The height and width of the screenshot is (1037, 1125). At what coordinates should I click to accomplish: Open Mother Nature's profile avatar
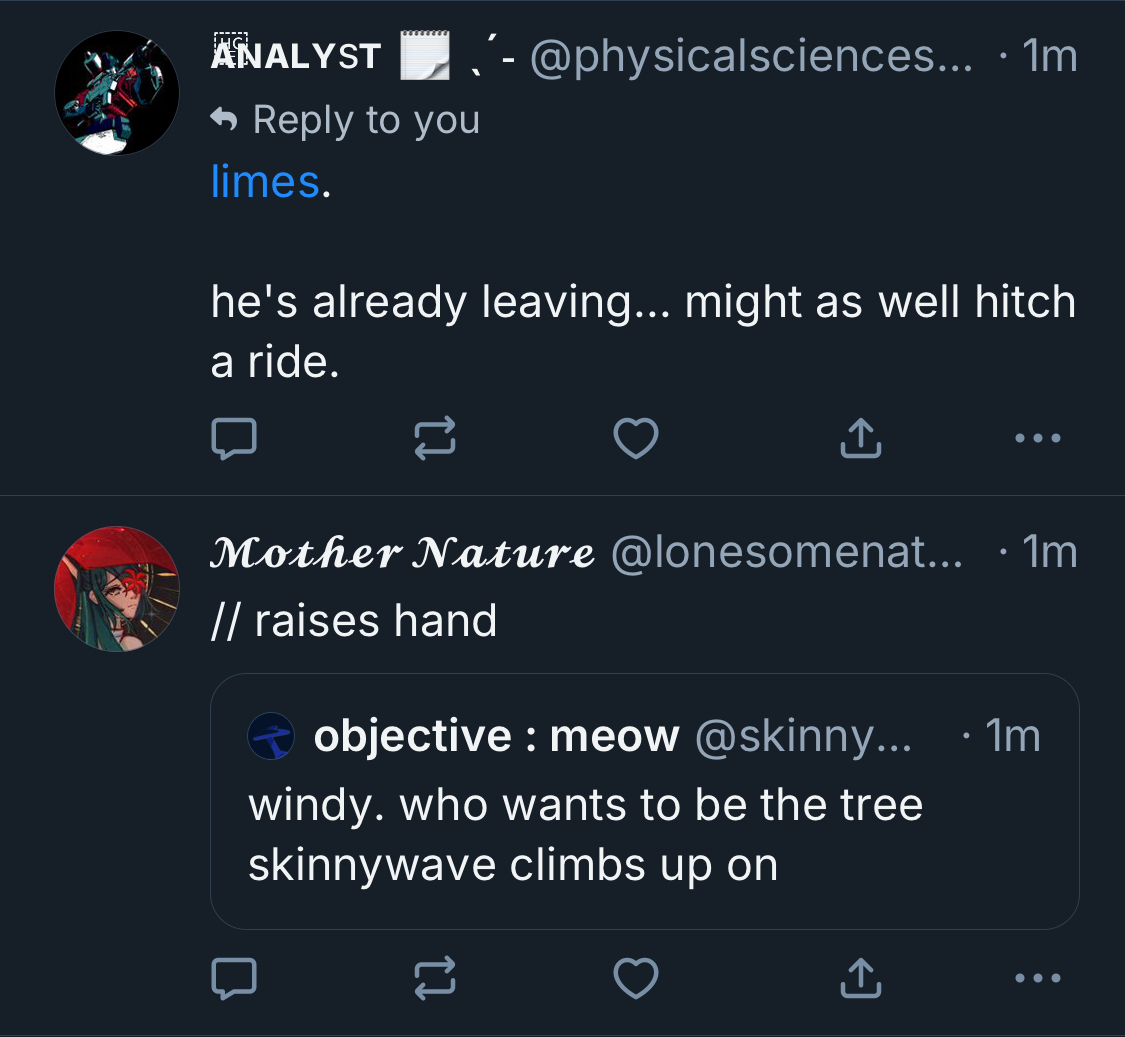(x=117, y=589)
